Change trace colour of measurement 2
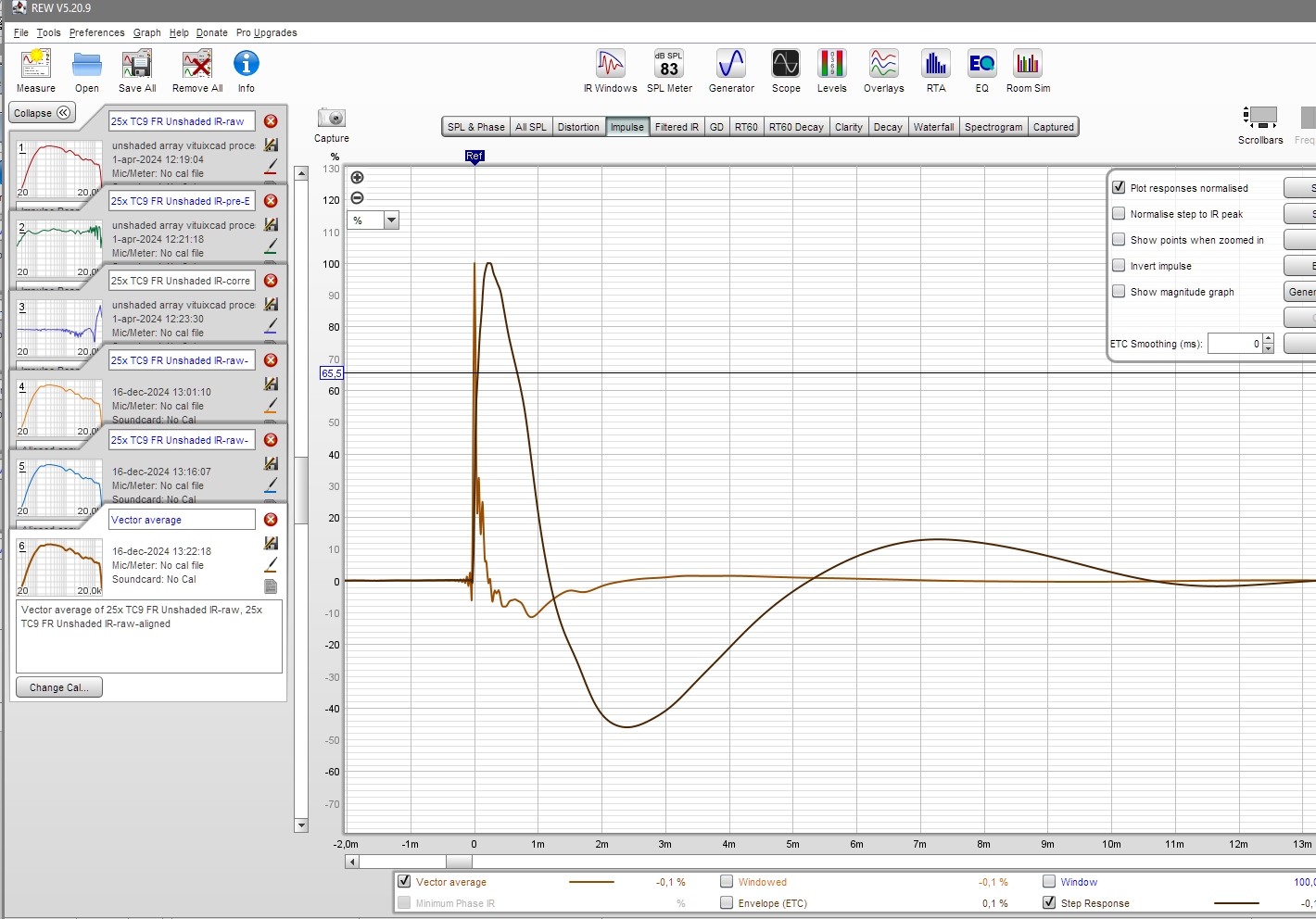This screenshot has width=1316, height=919. tap(272, 245)
